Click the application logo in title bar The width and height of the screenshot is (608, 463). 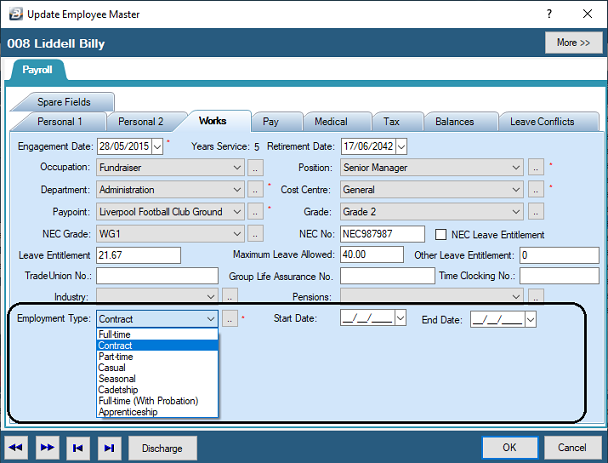(x=16, y=14)
